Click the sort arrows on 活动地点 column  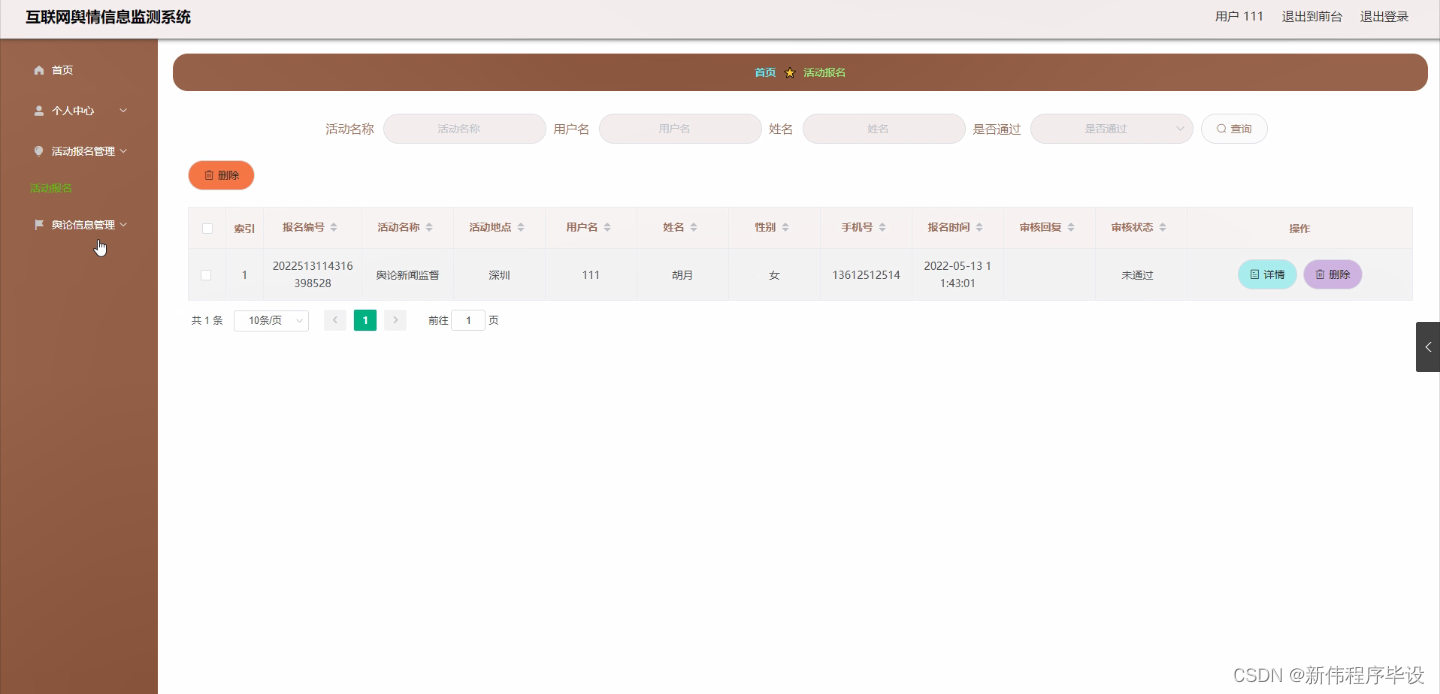pyautogui.click(x=521, y=228)
